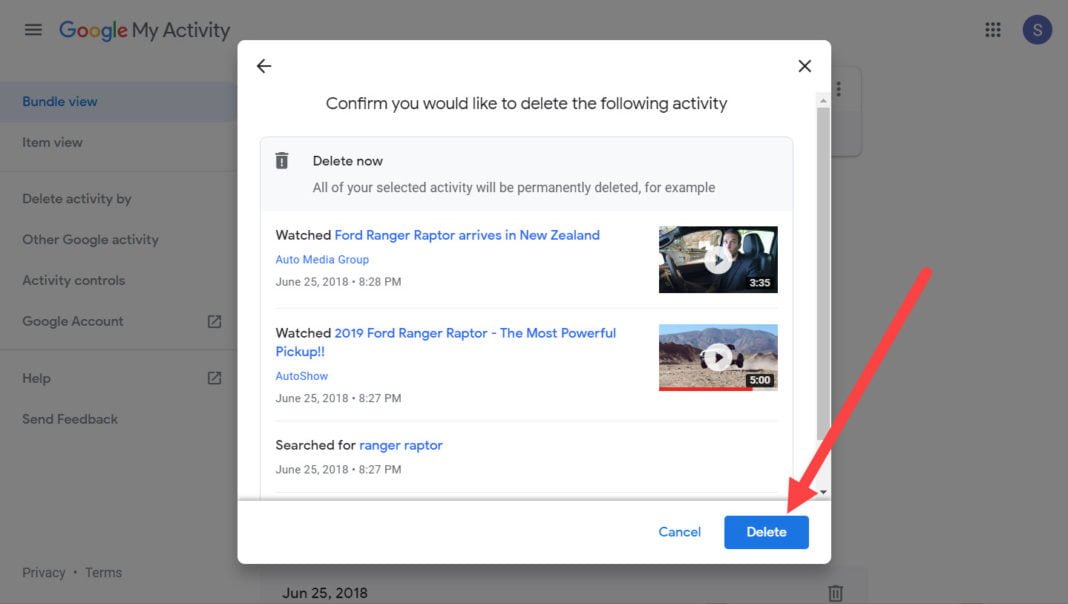Click the text June 25, 2018 • 8:27 PM under AutoShow

click(338, 398)
